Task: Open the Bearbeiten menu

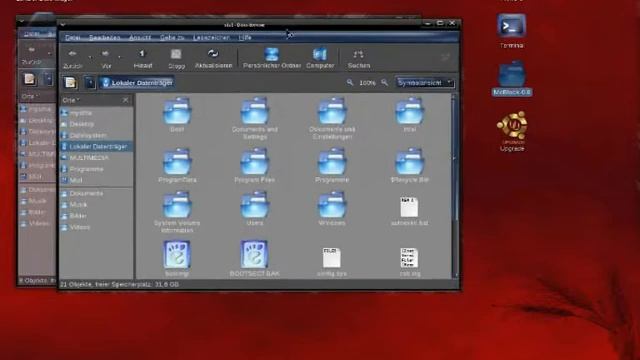Action: [x=104, y=37]
